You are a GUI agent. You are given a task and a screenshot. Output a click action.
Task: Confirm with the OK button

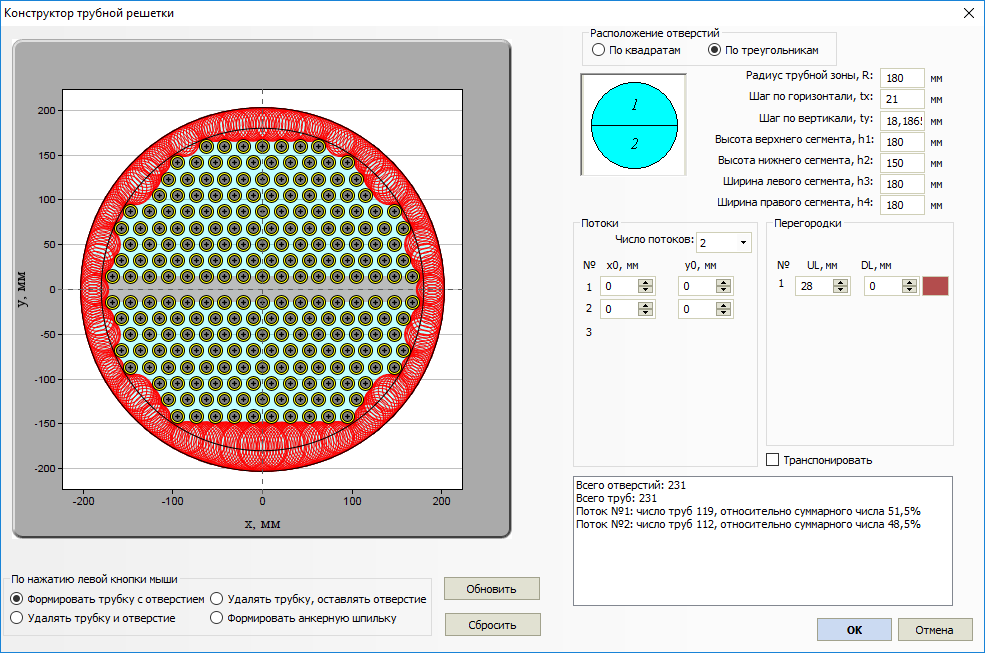[x=854, y=630]
